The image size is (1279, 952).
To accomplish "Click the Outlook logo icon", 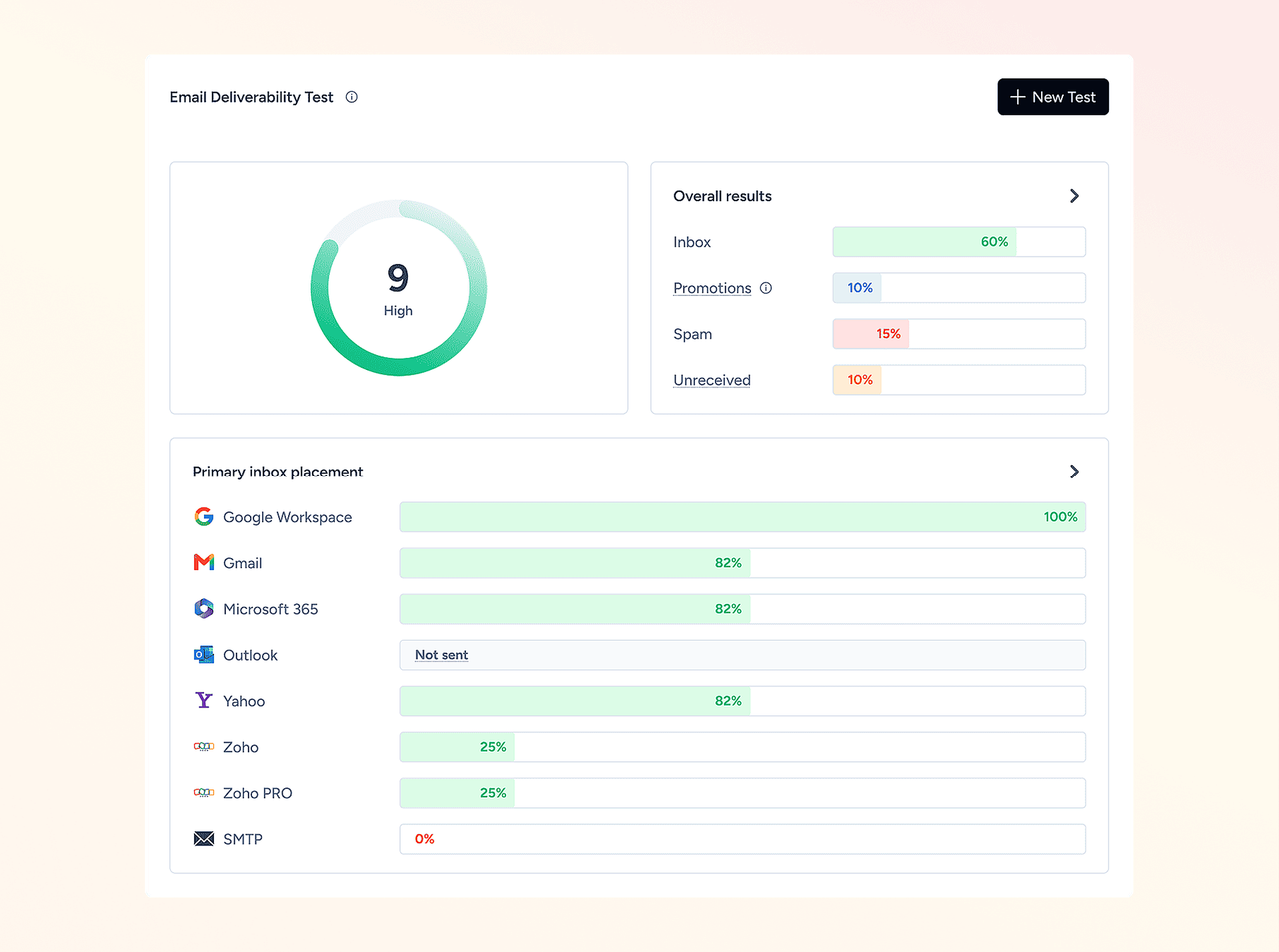I will (204, 655).
